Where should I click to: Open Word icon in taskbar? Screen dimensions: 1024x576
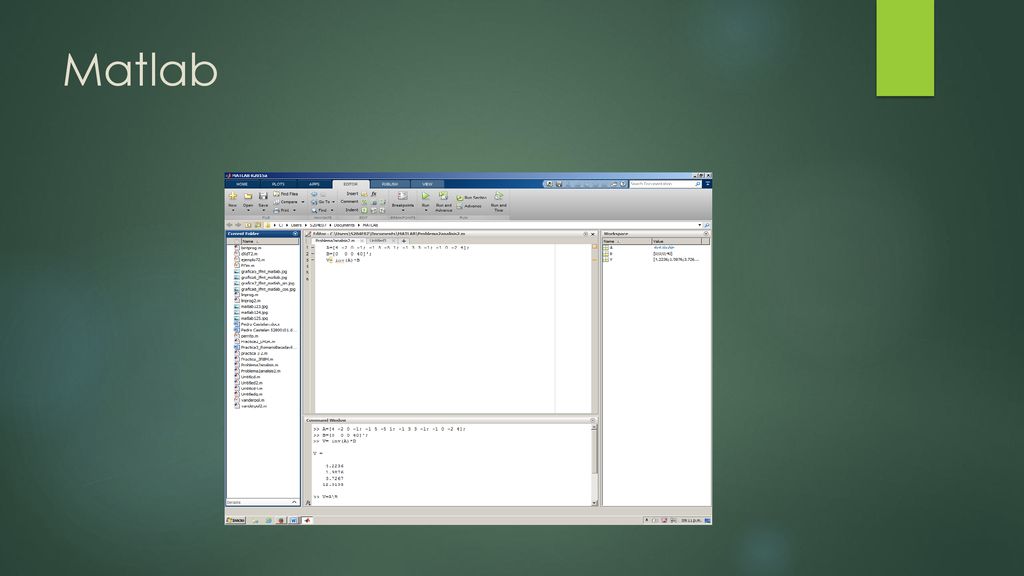click(x=293, y=520)
